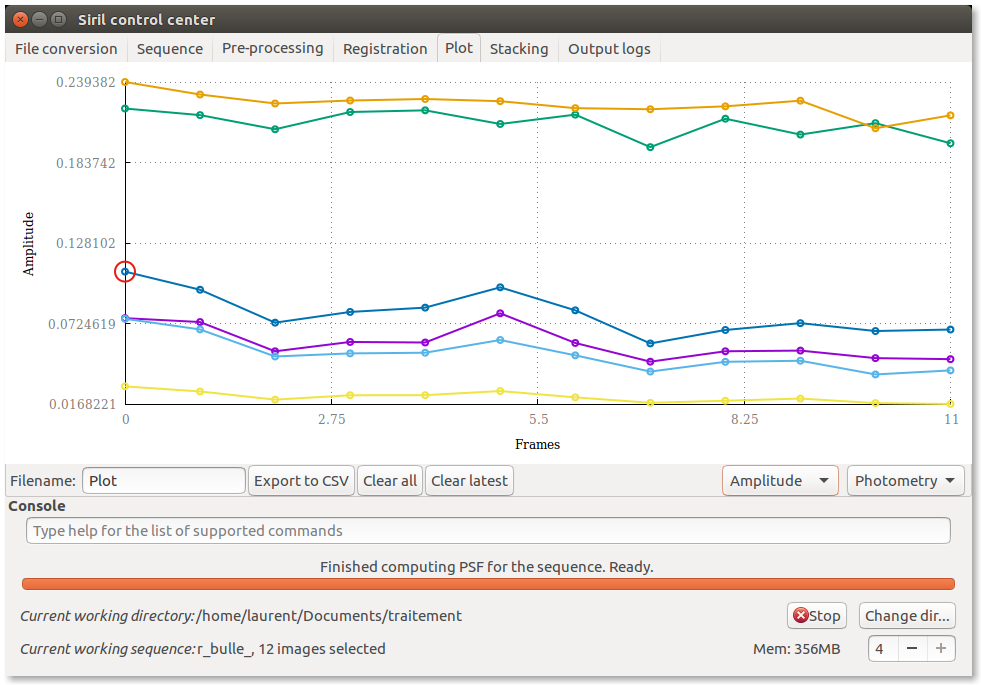Close the Siril control center window
The width and height of the screenshot is (981, 685).
[18, 19]
